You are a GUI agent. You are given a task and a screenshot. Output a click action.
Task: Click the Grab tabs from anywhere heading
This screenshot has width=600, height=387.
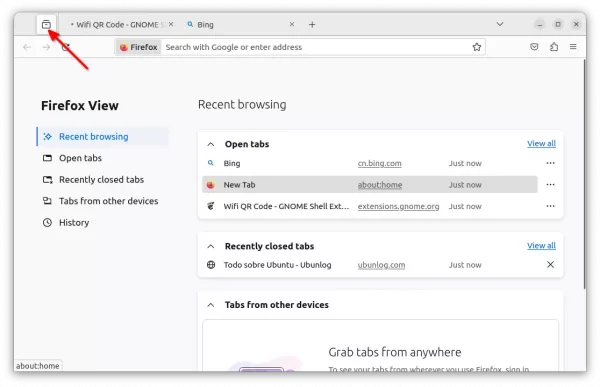coord(395,352)
